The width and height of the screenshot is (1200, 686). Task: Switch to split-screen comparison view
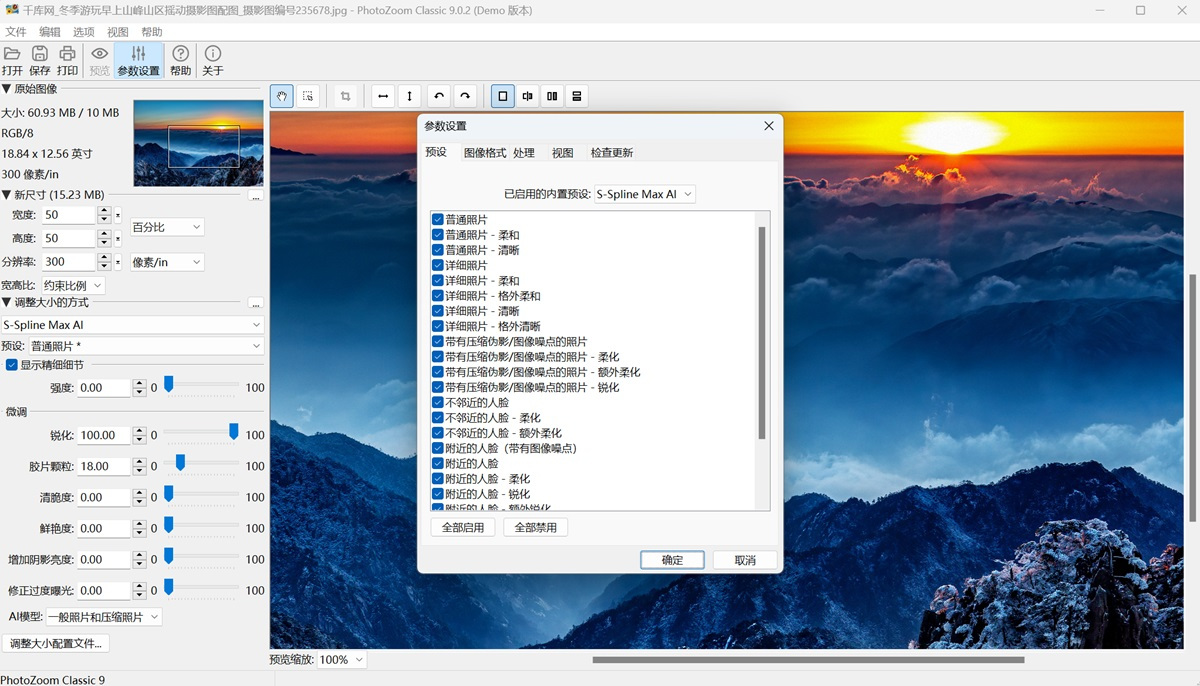[527, 95]
